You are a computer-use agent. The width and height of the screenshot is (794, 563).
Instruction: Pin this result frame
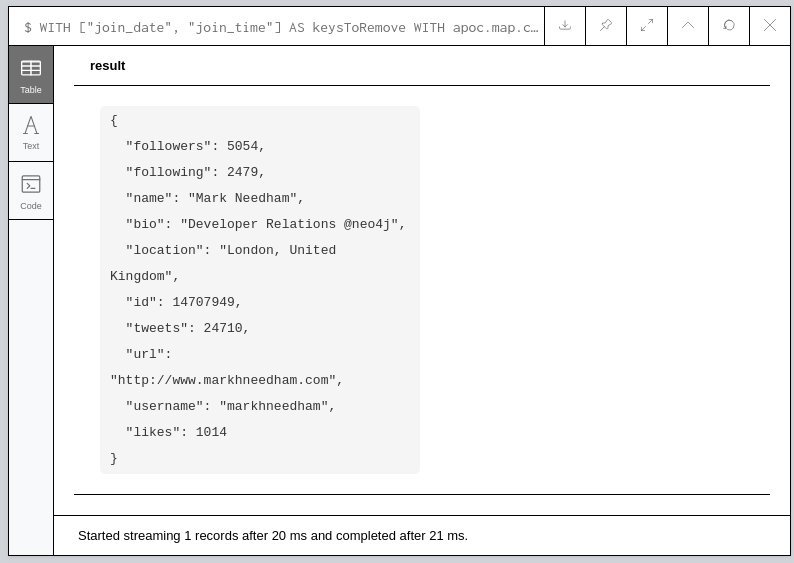[606, 26]
